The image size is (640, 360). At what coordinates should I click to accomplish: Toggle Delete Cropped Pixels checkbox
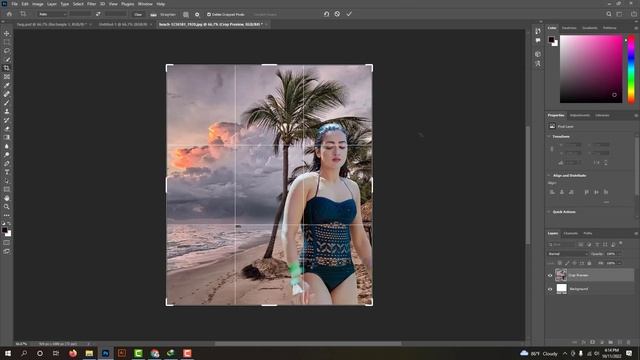pos(209,14)
